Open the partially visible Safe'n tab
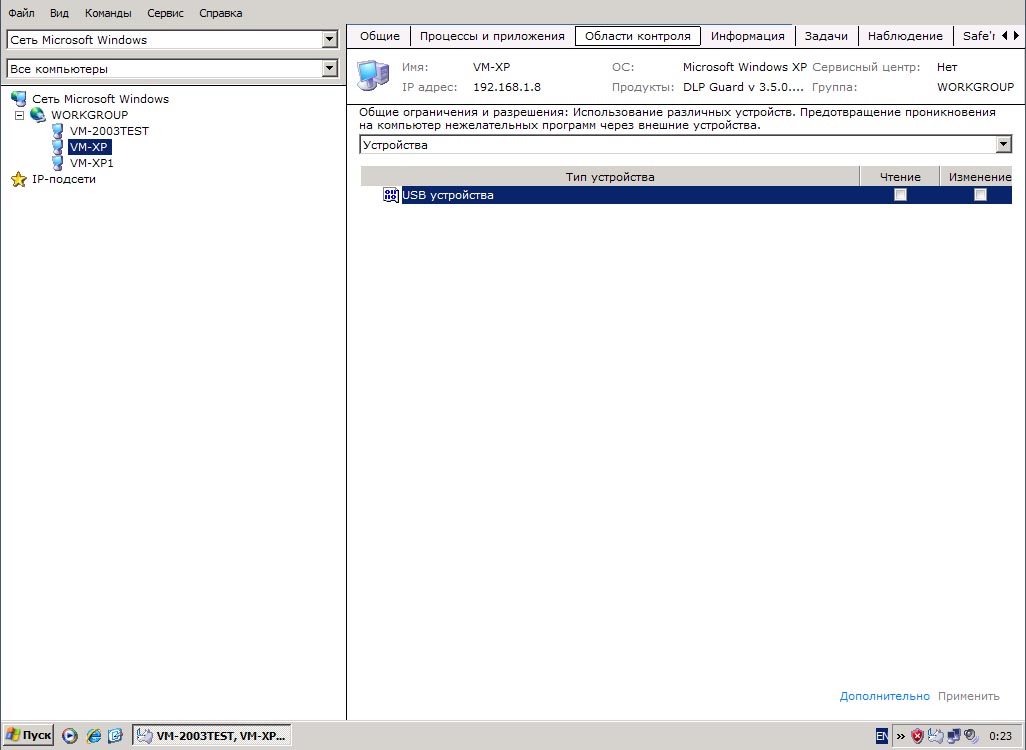 pos(978,36)
